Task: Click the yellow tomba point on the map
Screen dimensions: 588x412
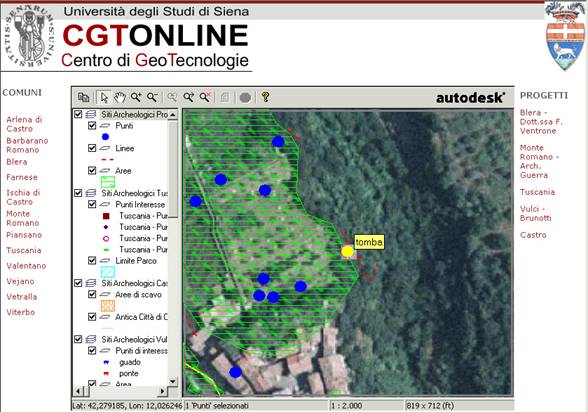Action: pos(347,252)
